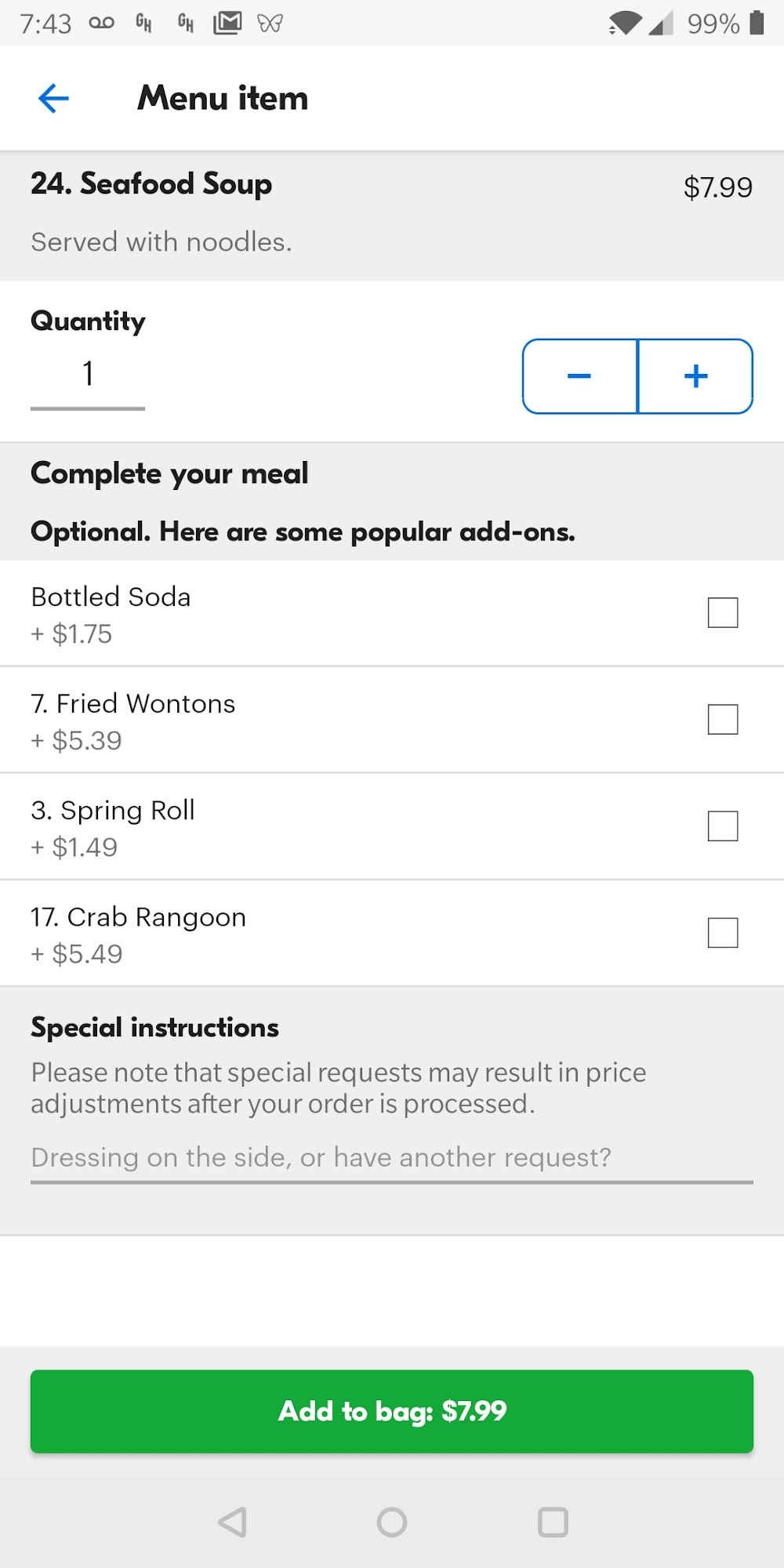Image resolution: width=784 pixels, height=1568 pixels.
Task: Tap the 24. Seafood Soup title
Action: [x=151, y=183]
